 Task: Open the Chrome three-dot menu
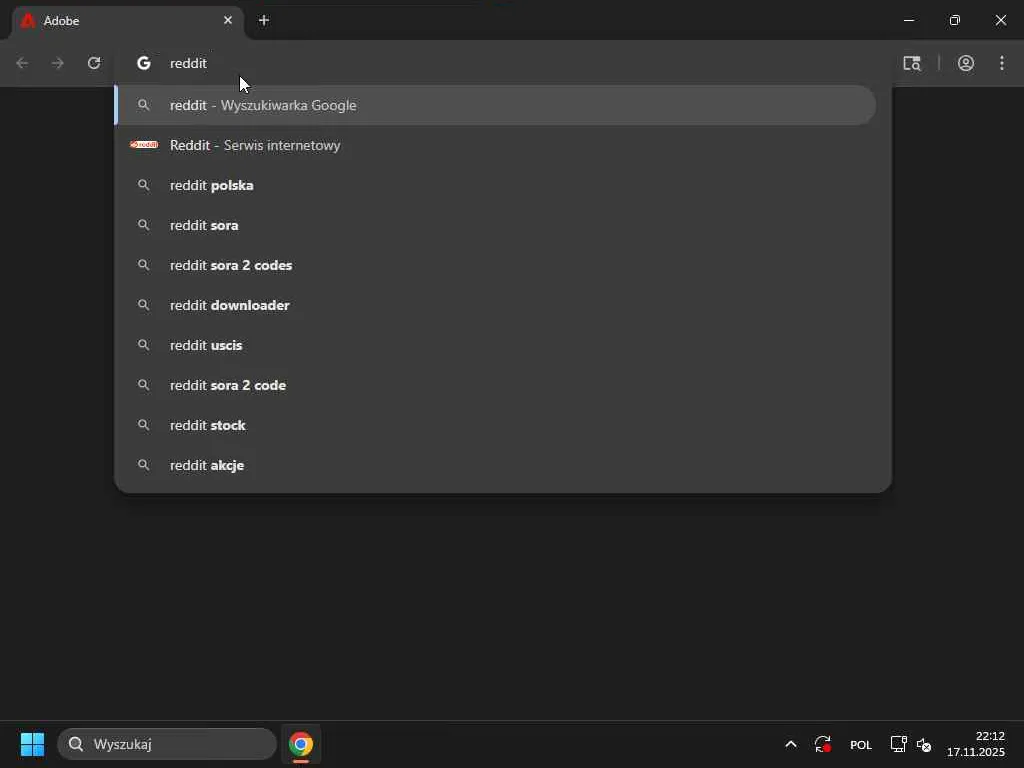click(x=1002, y=63)
